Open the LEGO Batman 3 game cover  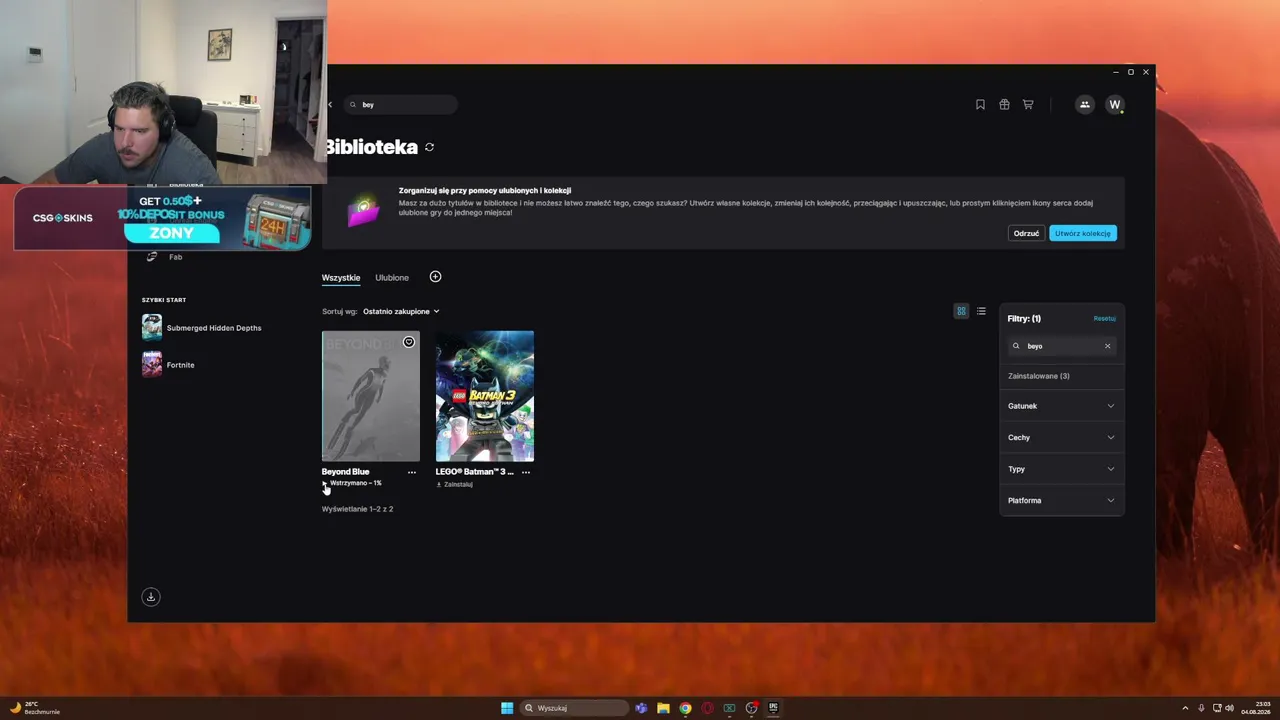point(485,396)
